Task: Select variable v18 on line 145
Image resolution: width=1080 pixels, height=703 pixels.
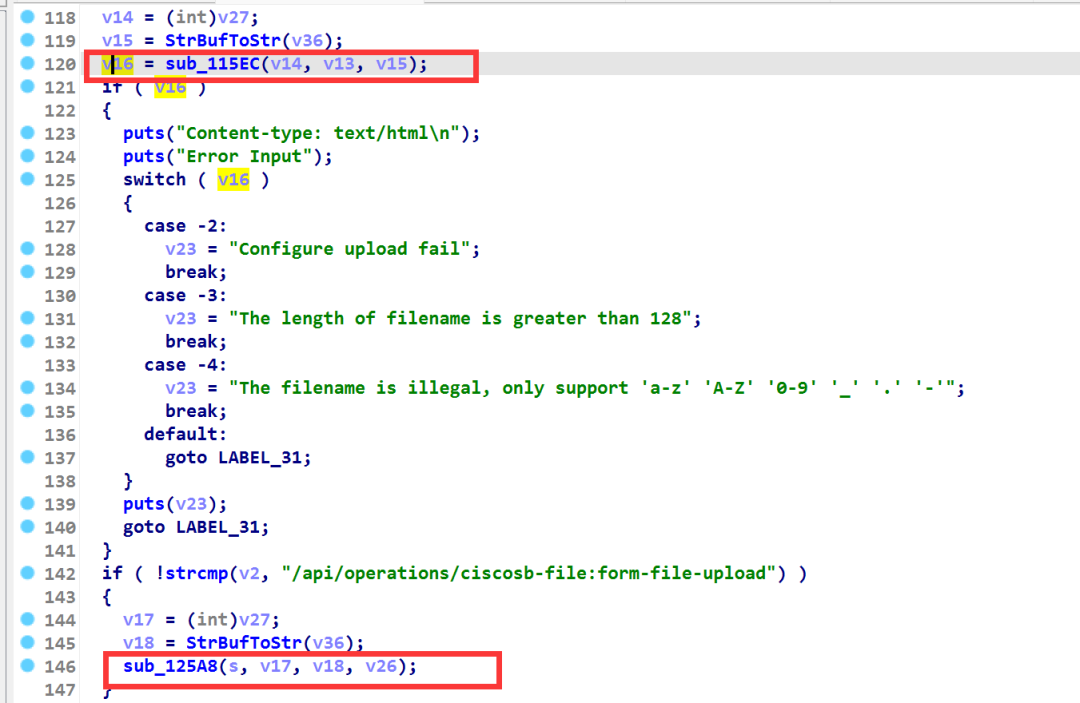Action: pos(138,642)
